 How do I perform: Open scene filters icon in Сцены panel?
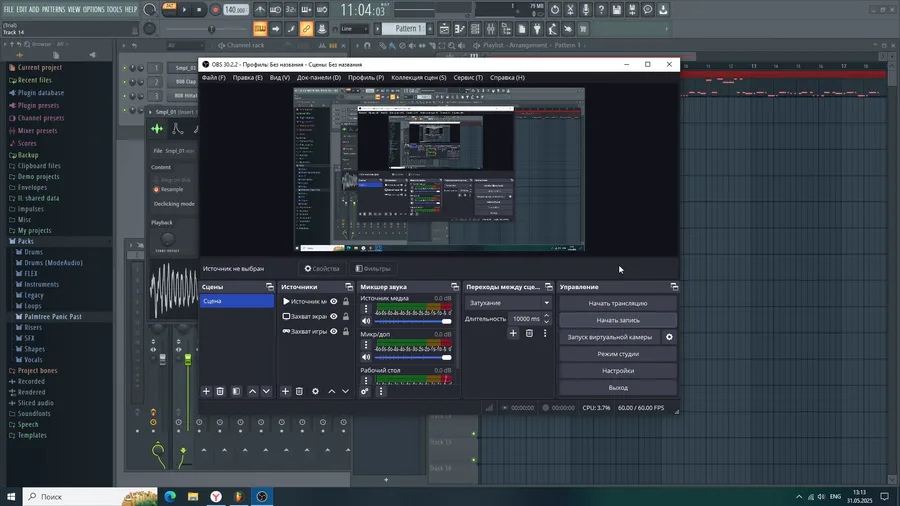[x=236, y=391]
